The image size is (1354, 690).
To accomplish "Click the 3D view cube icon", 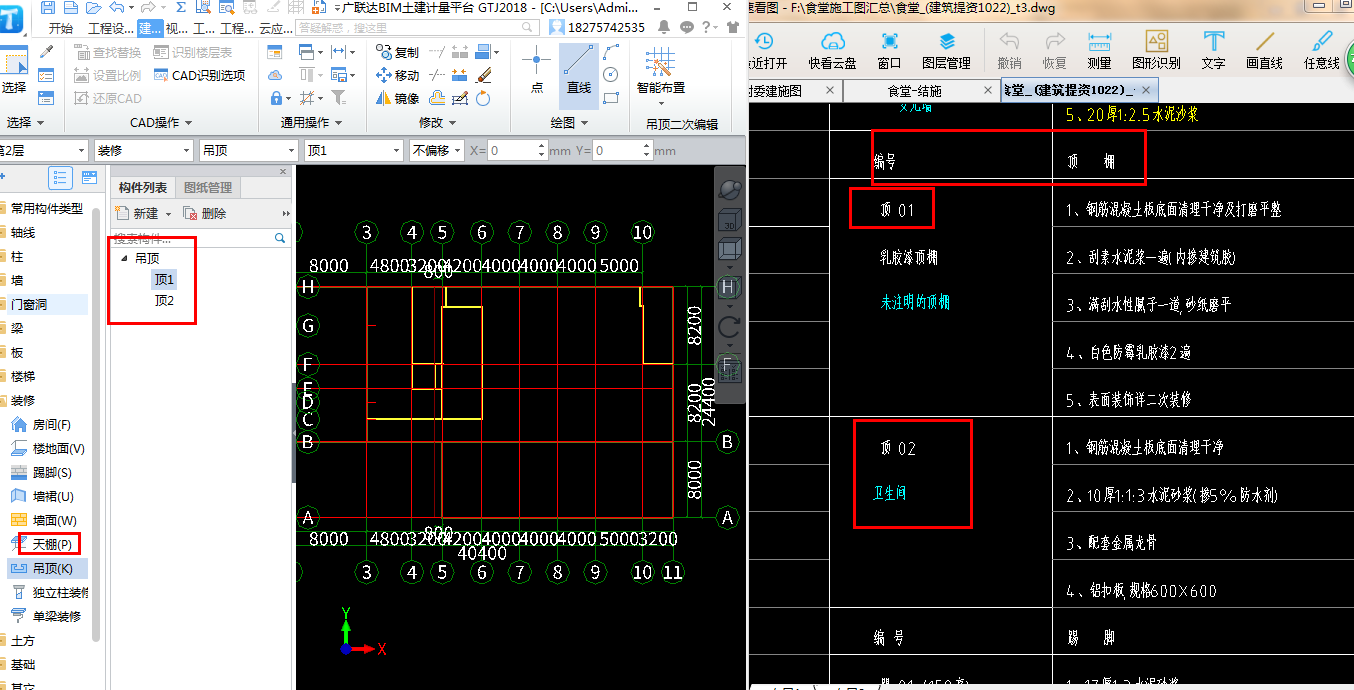I will [x=730, y=219].
